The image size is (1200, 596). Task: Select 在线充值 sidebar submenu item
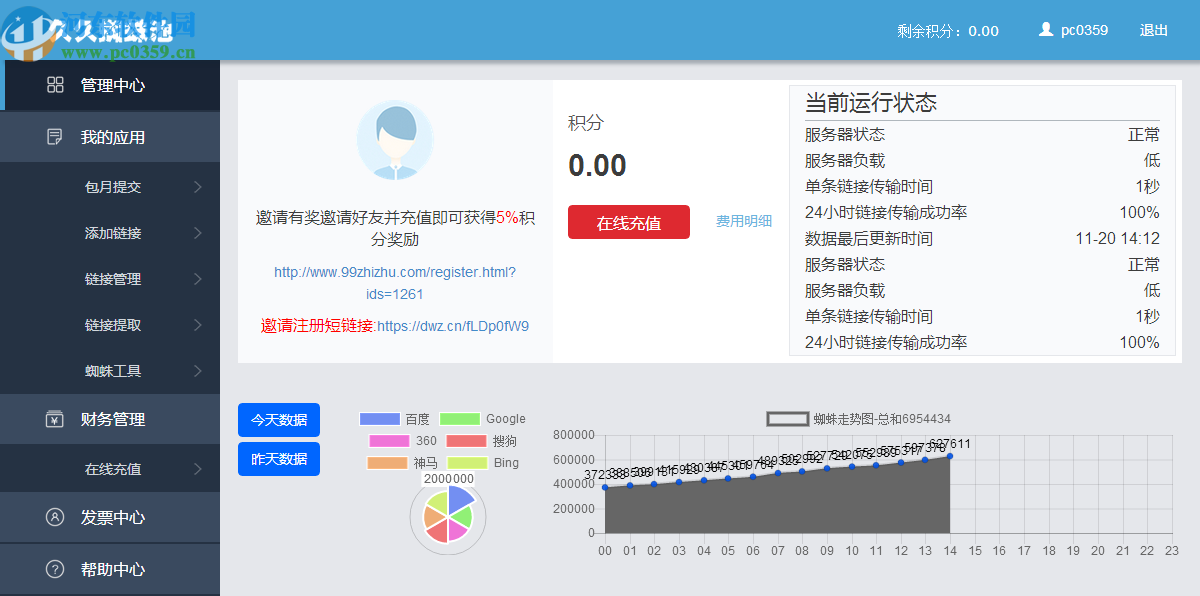pyautogui.click(x=113, y=469)
